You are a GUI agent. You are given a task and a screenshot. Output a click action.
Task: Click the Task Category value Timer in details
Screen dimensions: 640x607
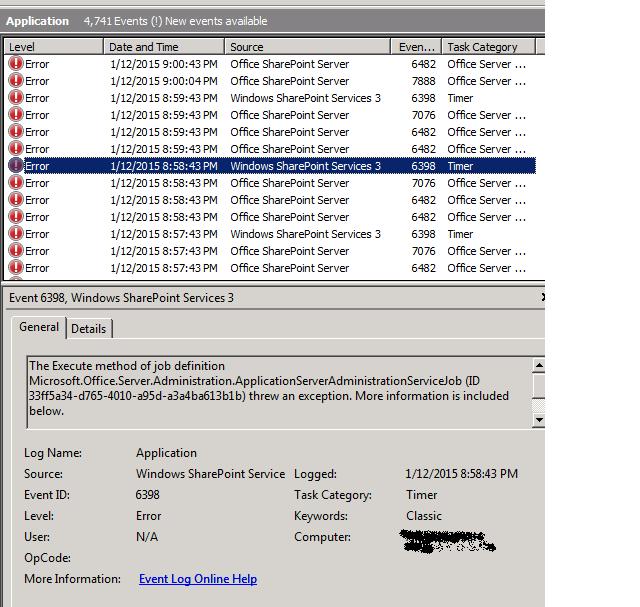[422, 495]
